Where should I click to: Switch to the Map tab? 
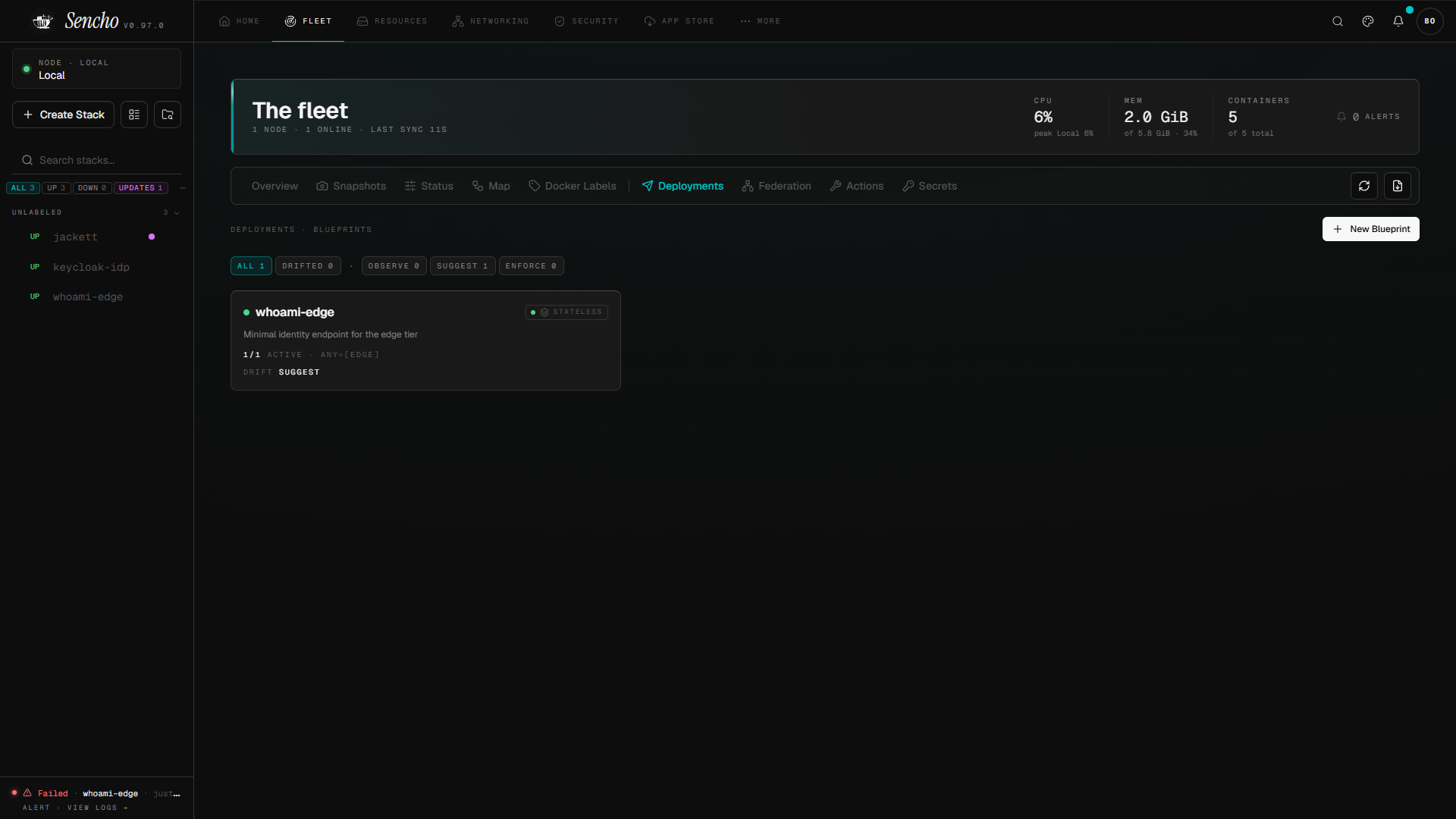(x=491, y=186)
